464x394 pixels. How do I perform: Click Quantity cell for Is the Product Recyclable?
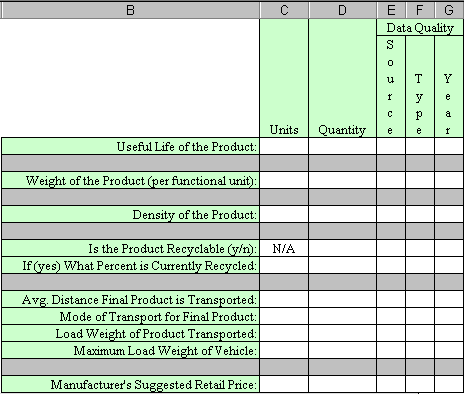pyautogui.click(x=342, y=248)
